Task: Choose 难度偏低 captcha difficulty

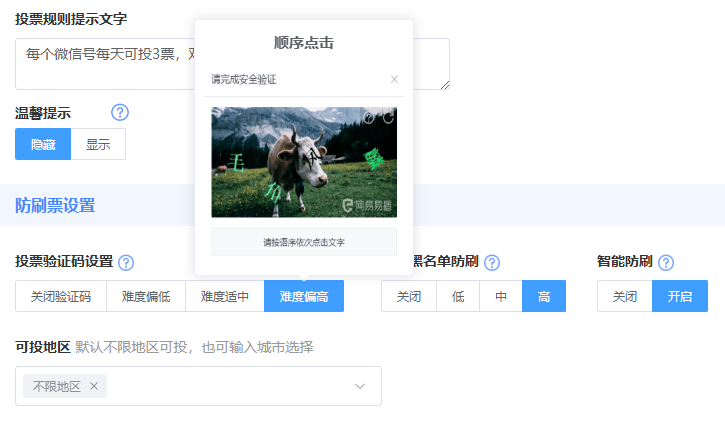Action: pos(146,296)
